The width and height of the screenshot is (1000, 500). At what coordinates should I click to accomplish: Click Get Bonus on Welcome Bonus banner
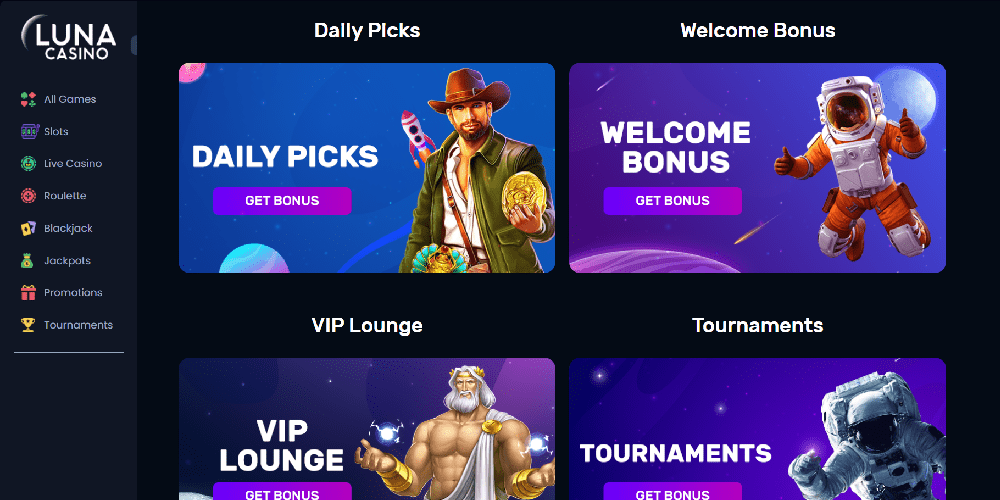tap(673, 201)
